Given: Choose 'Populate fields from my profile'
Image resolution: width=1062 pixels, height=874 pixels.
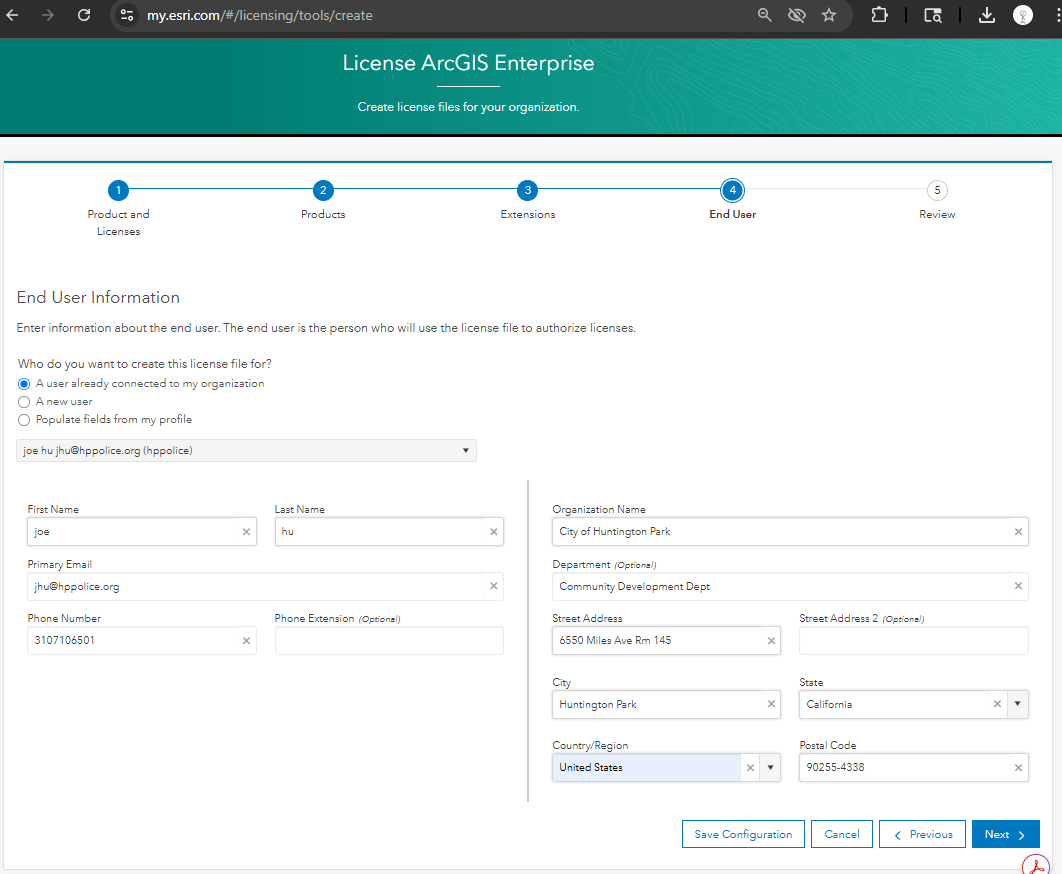Looking at the screenshot, I should pyautogui.click(x=24, y=420).
